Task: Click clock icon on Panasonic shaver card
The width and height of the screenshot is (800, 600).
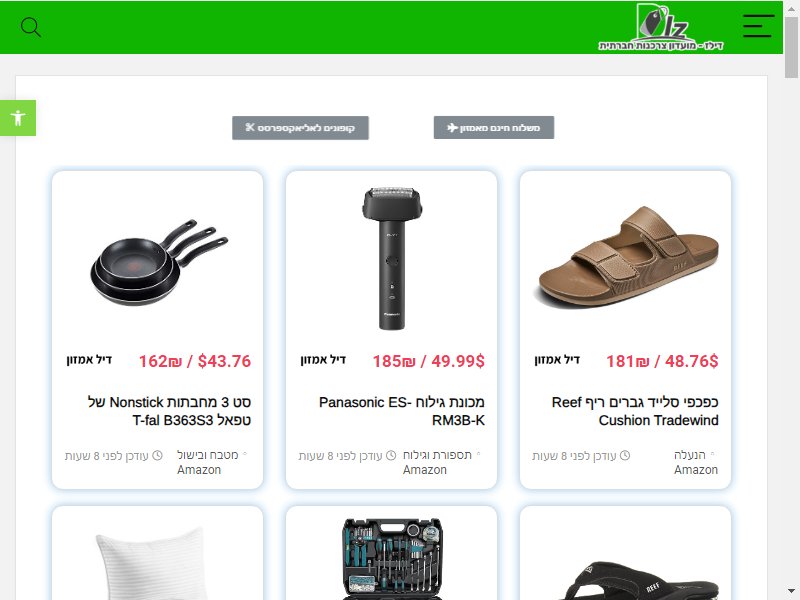Action: (391, 455)
